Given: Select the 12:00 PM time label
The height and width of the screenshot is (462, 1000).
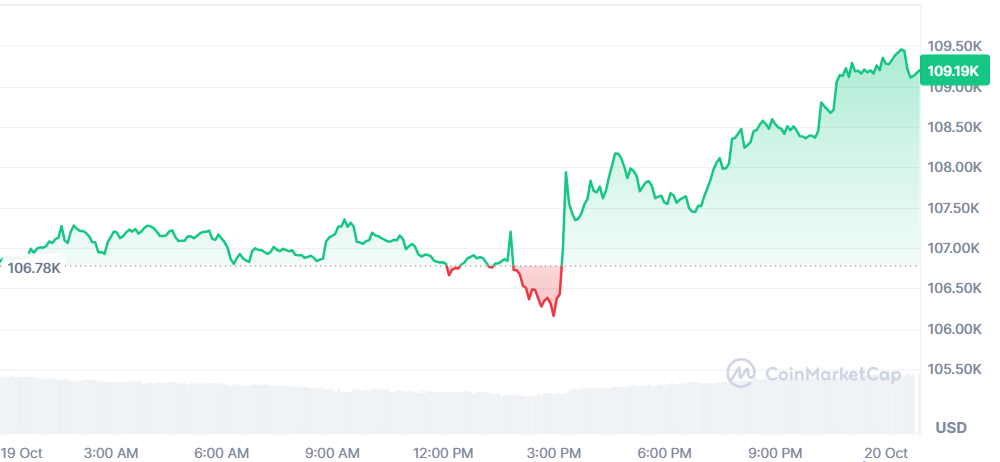Looking at the screenshot, I should click(x=443, y=453).
